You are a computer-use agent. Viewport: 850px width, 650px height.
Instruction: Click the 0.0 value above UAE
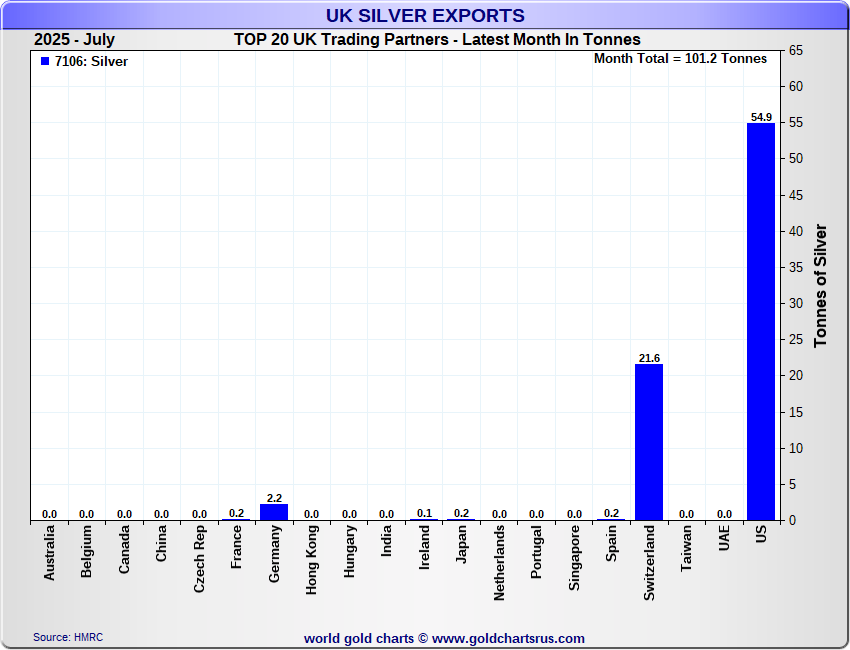[x=724, y=514]
